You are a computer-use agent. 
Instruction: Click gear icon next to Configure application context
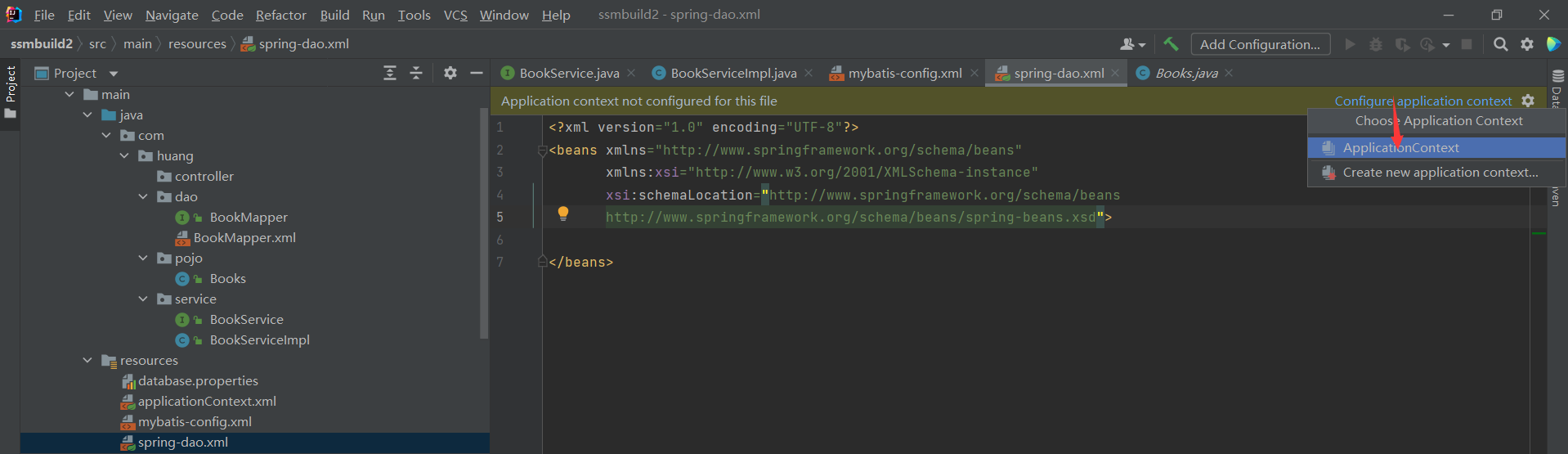point(1528,101)
